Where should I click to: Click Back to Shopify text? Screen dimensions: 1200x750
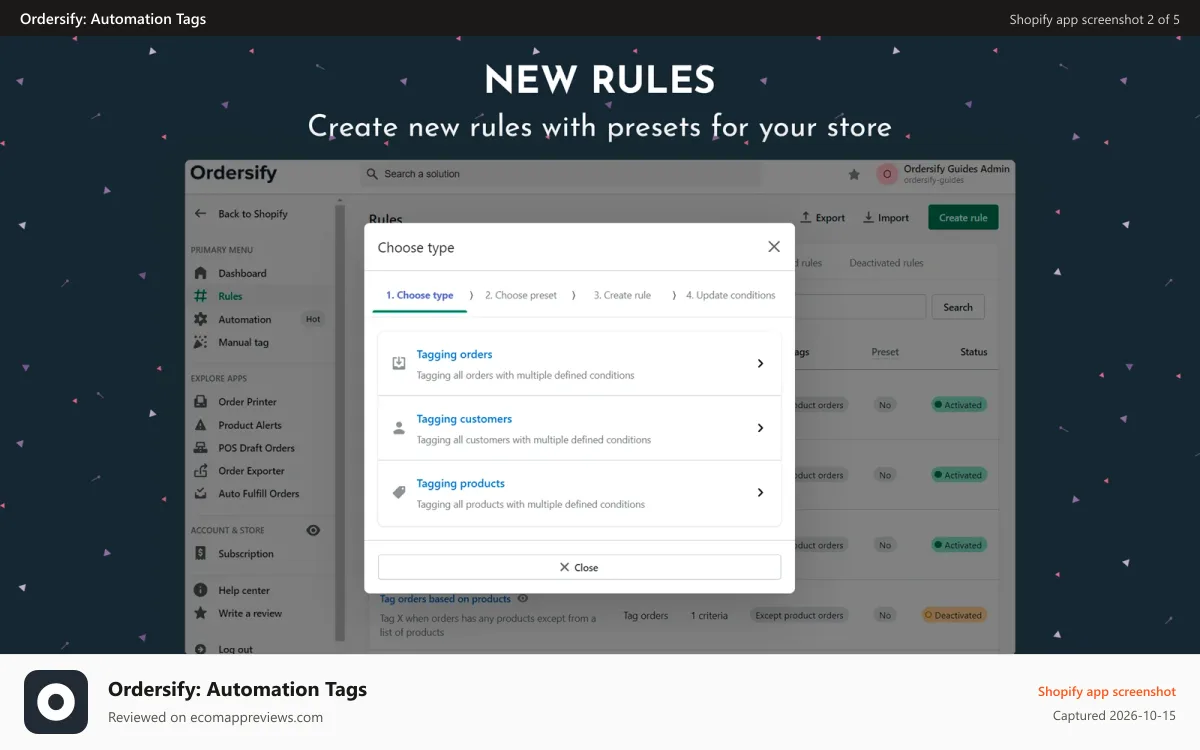pyautogui.click(x=253, y=214)
